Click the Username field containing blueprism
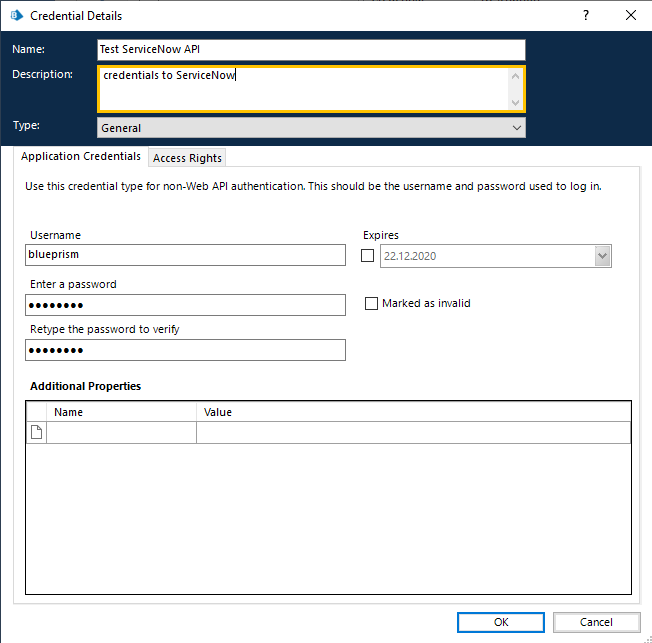Viewport: 652px width, 643px height. 185,256
